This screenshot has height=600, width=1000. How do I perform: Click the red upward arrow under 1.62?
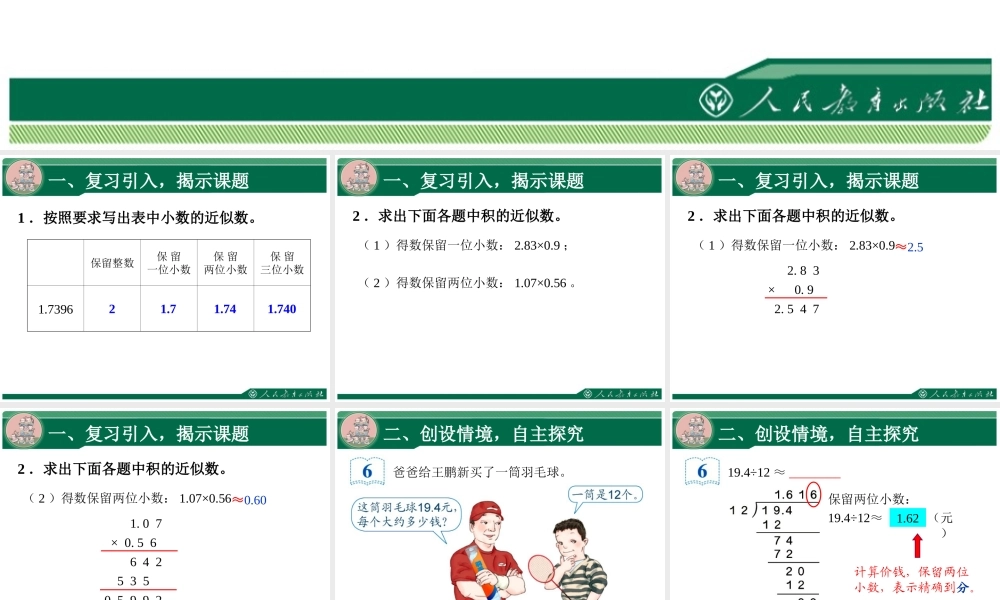point(918,545)
